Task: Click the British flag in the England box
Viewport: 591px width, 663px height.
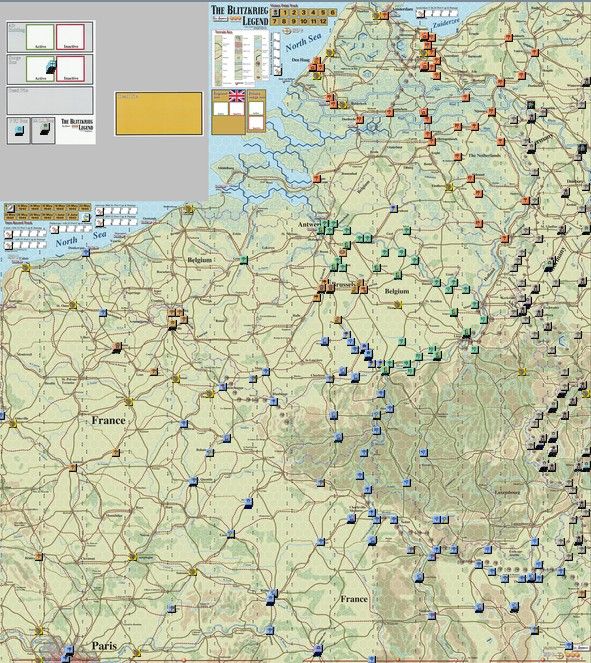Action: (x=237, y=96)
